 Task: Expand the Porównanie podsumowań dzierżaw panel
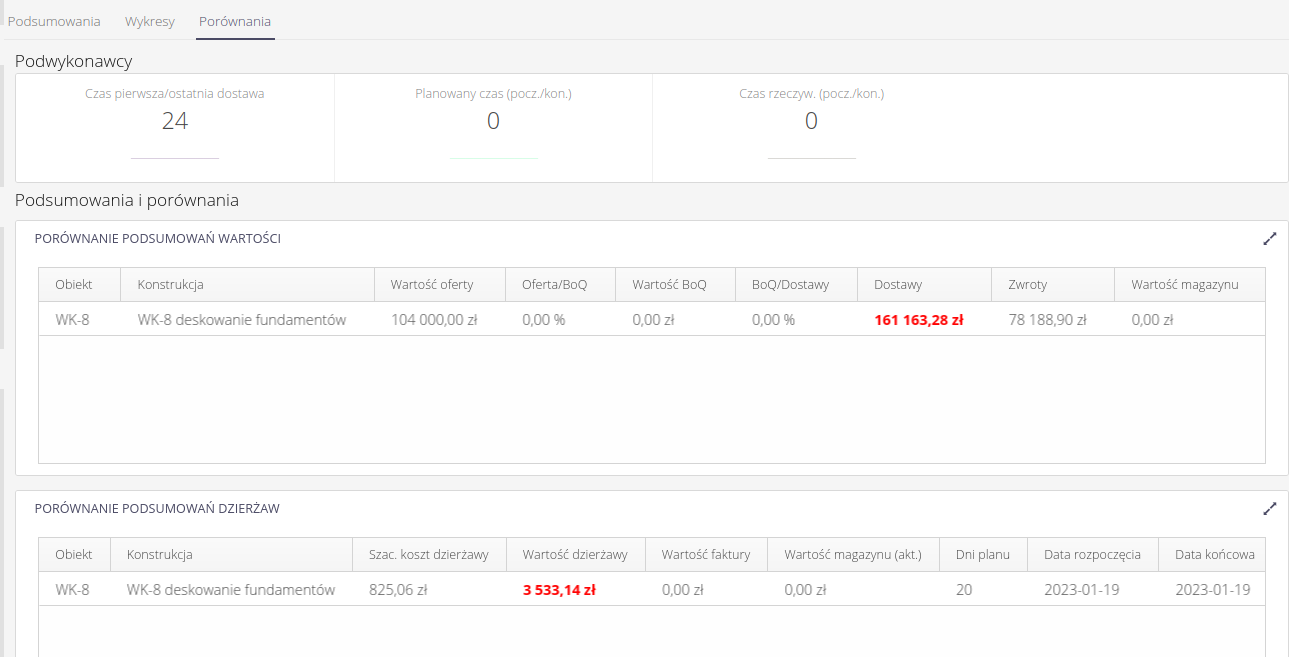coord(1269,508)
